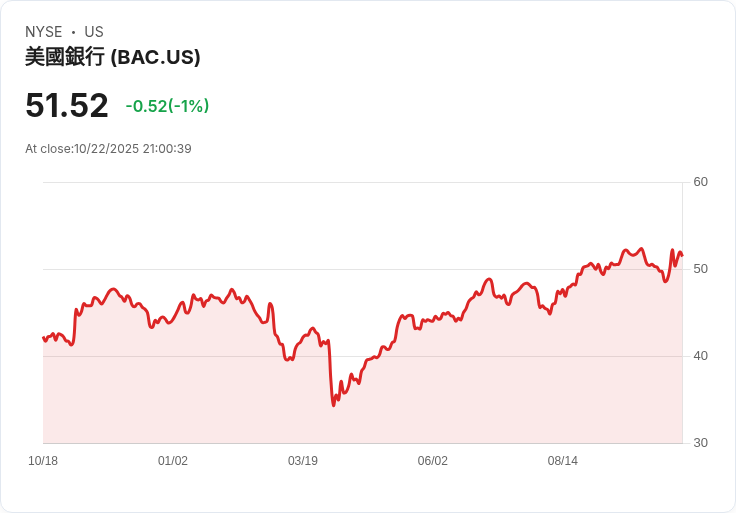The height and width of the screenshot is (513, 736).
Task: Click the green -0.52(-1%) change value
Action: click(167, 106)
